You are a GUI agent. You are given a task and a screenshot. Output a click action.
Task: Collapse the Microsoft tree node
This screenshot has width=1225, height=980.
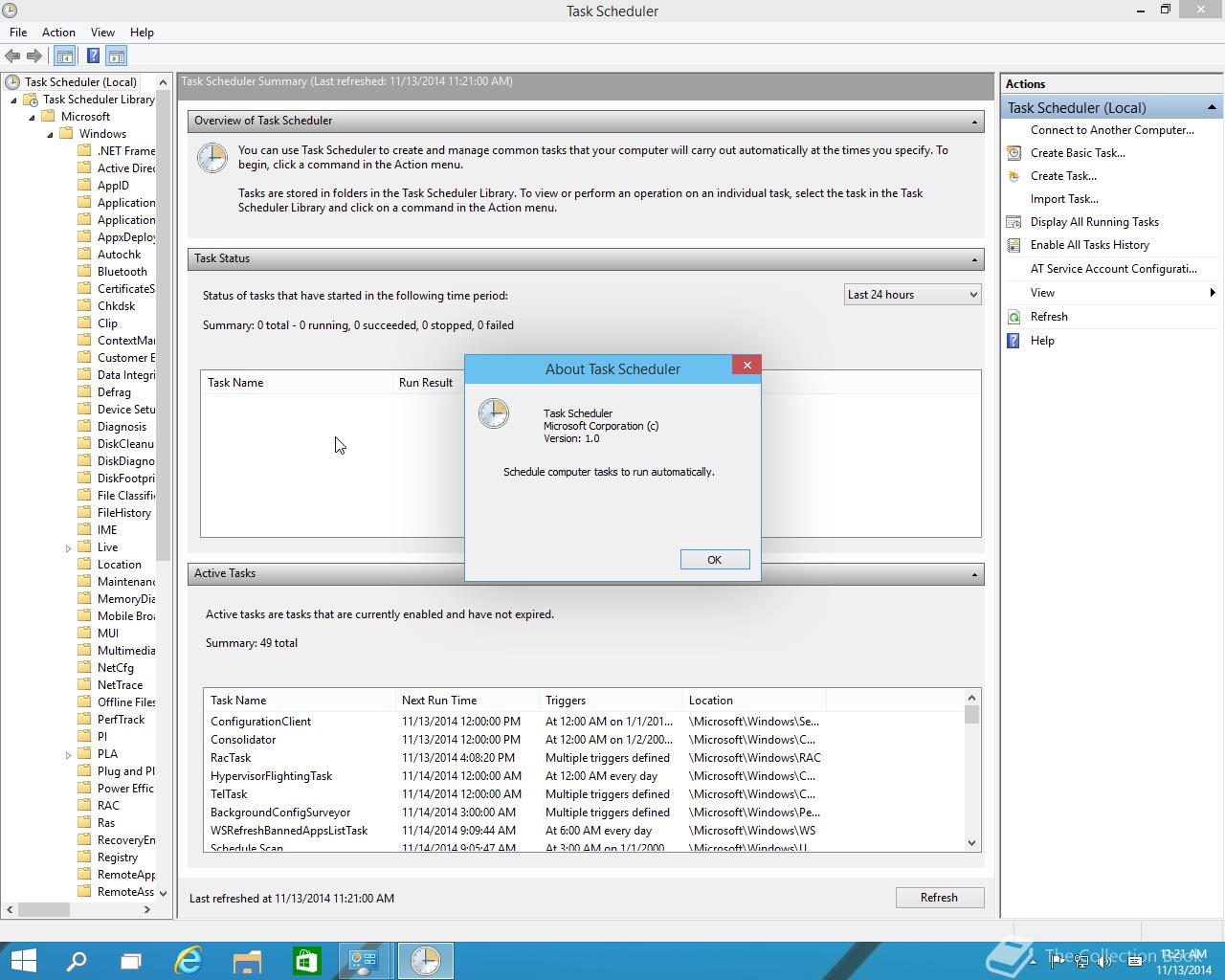(32, 117)
